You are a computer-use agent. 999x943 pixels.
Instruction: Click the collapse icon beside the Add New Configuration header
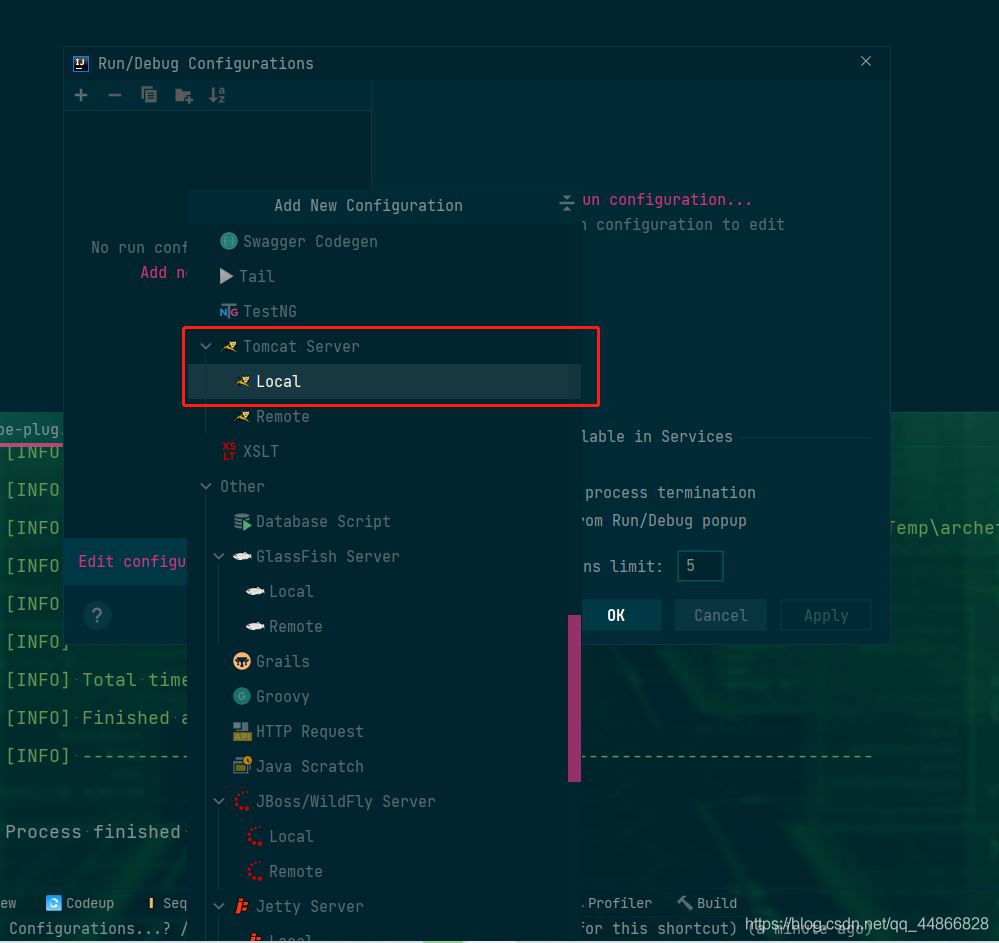(x=566, y=203)
